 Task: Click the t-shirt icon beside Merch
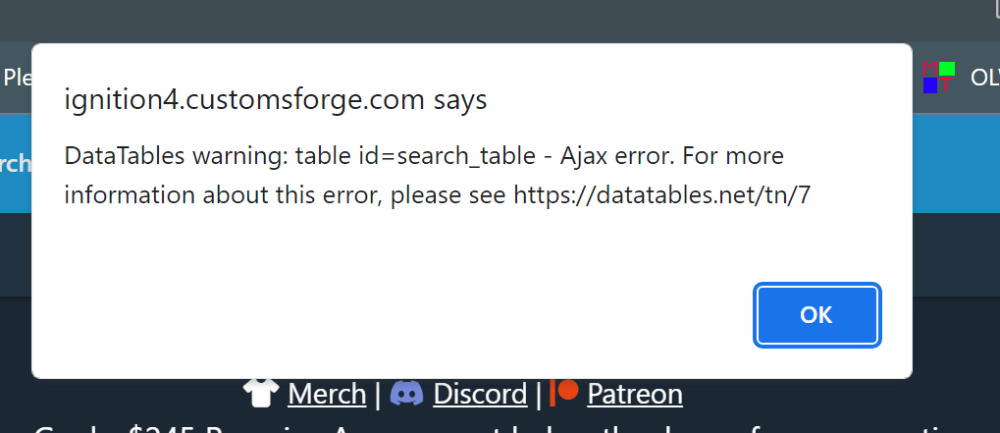263,394
